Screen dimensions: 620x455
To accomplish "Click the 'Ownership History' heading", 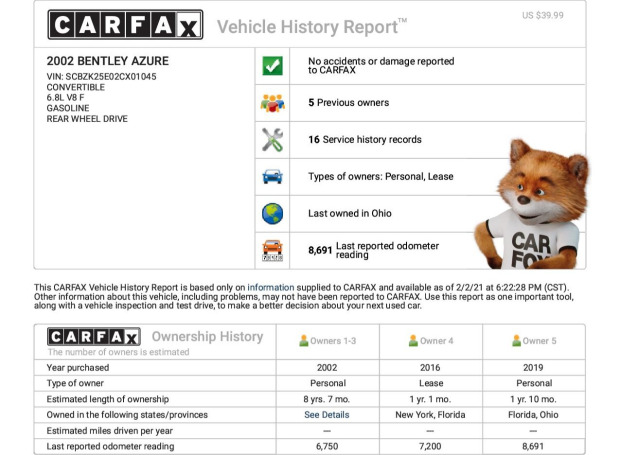I will point(207,336).
